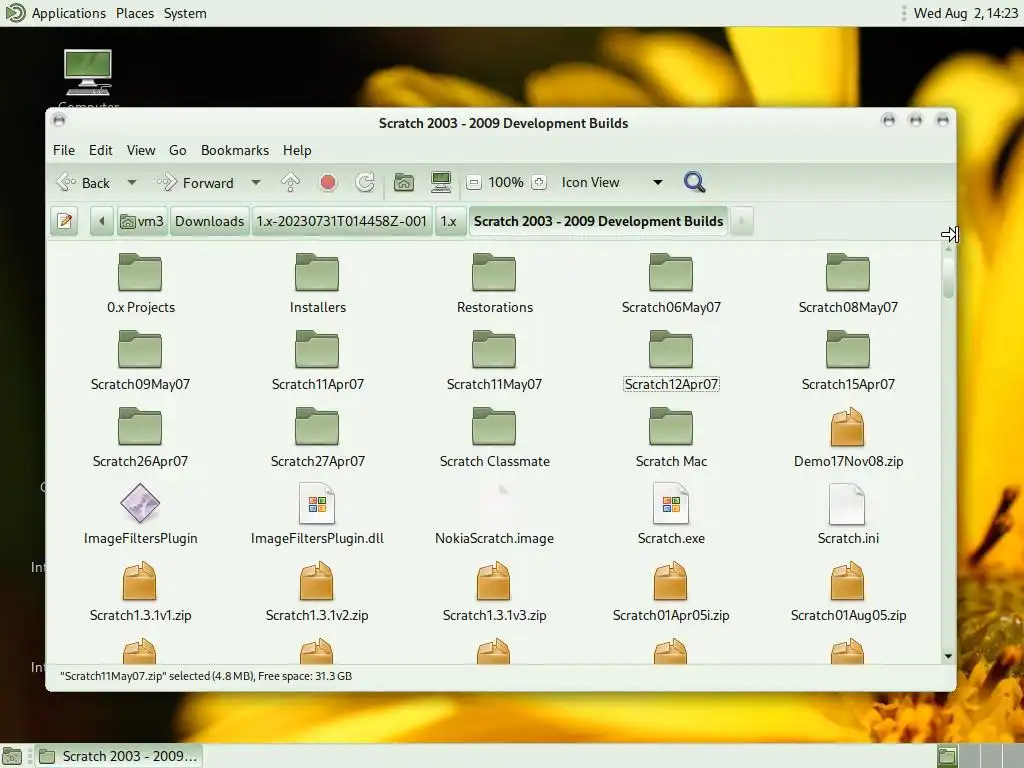
Task: Click Scratch 2003 - 2009 Development Builds path button
Action: 598,221
